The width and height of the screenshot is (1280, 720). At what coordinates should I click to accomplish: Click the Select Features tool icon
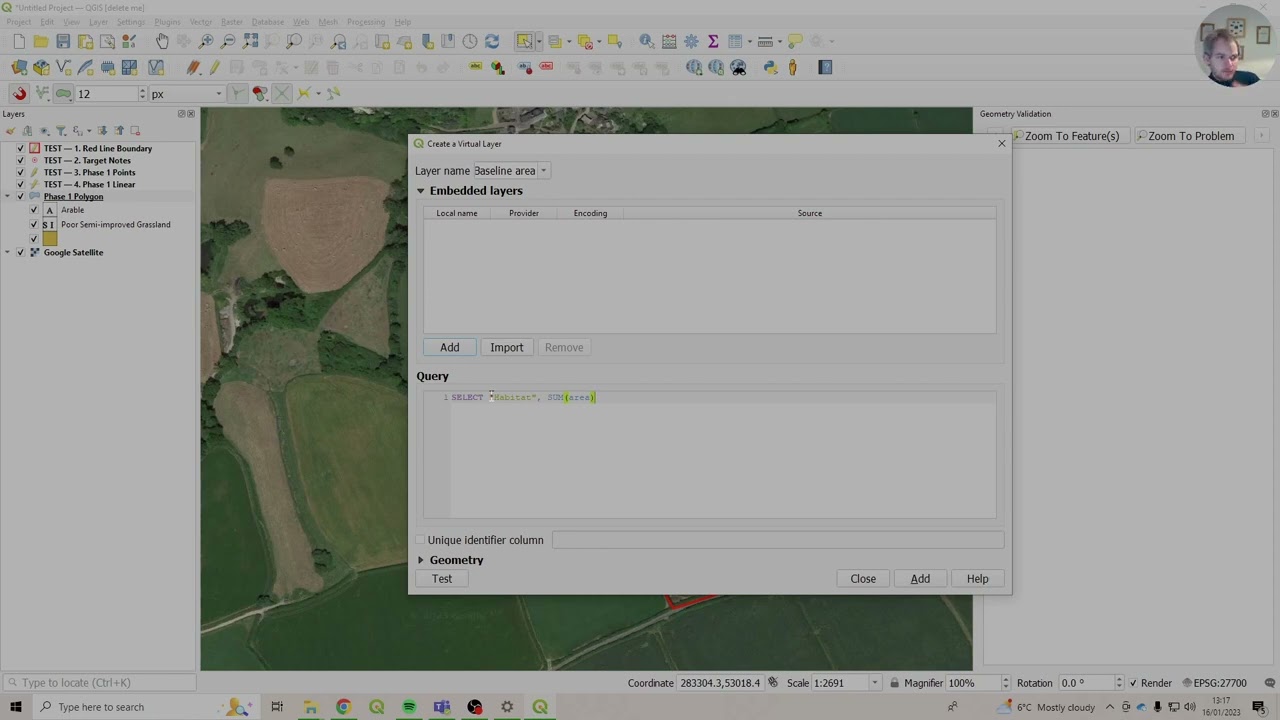click(x=524, y=41)
